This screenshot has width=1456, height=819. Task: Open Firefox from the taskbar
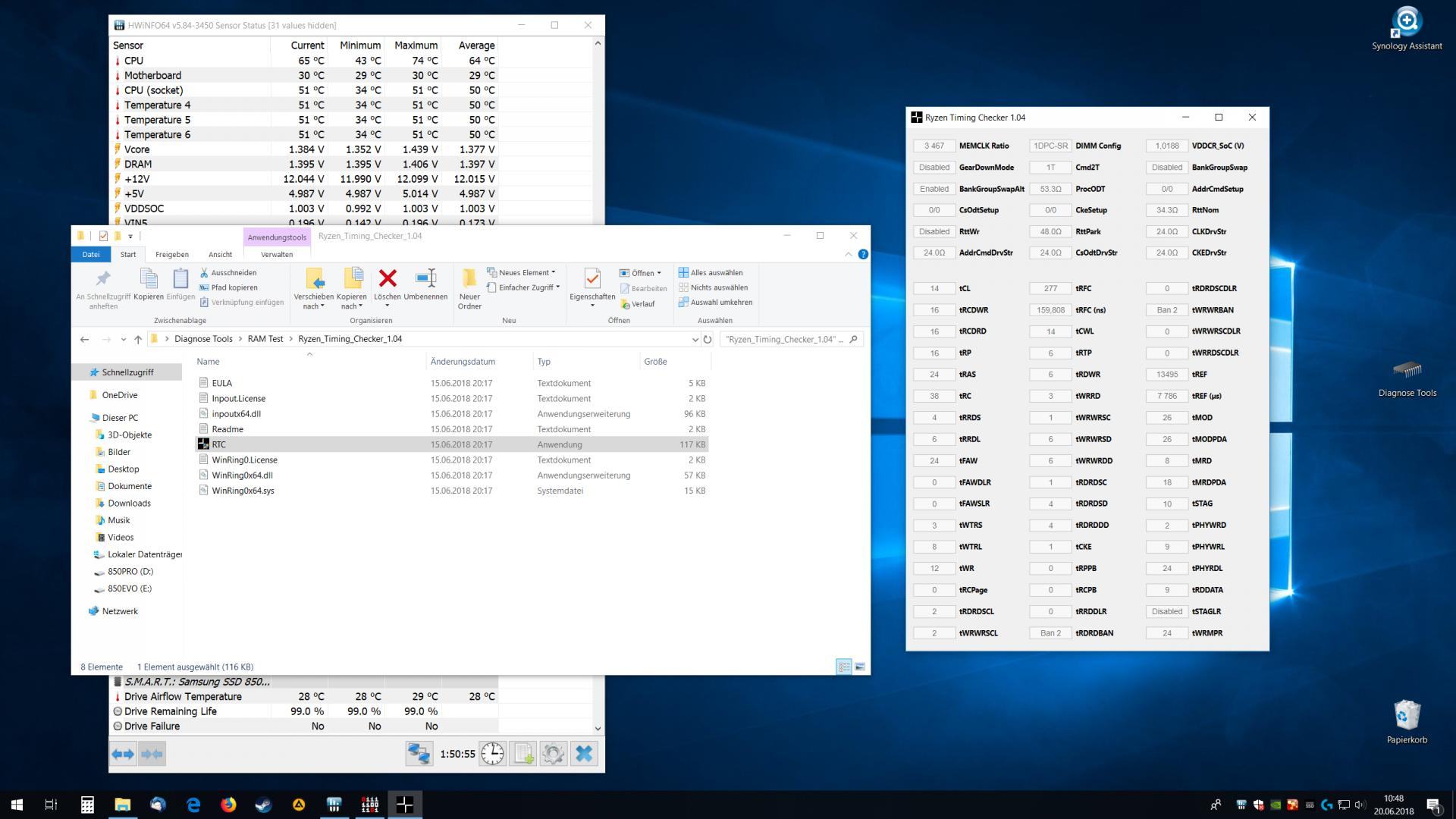228,805
